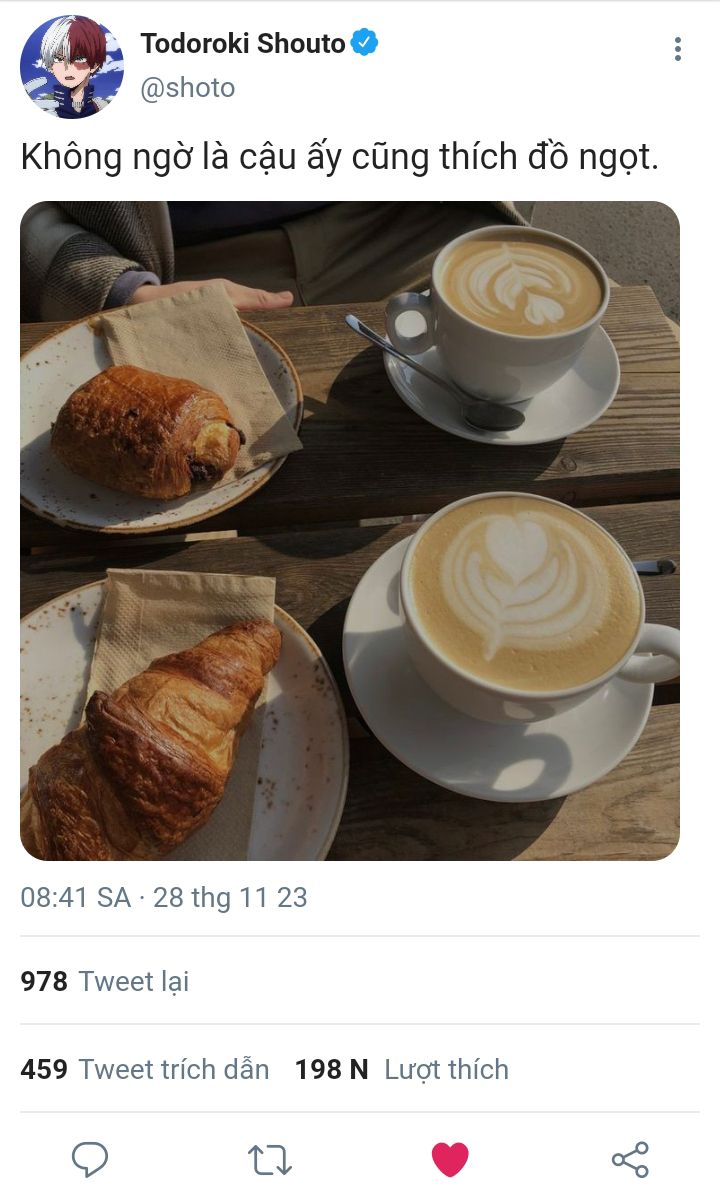This screenshot has width=720, height=1195.
Task: Tap the 28 thg 11 23 date
Action: 230,897
